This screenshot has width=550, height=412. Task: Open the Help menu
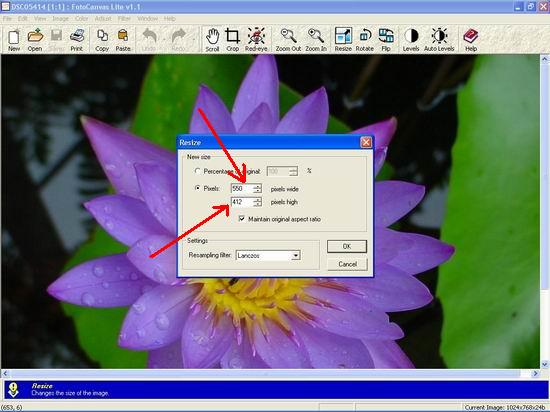(x=169, y=19)
